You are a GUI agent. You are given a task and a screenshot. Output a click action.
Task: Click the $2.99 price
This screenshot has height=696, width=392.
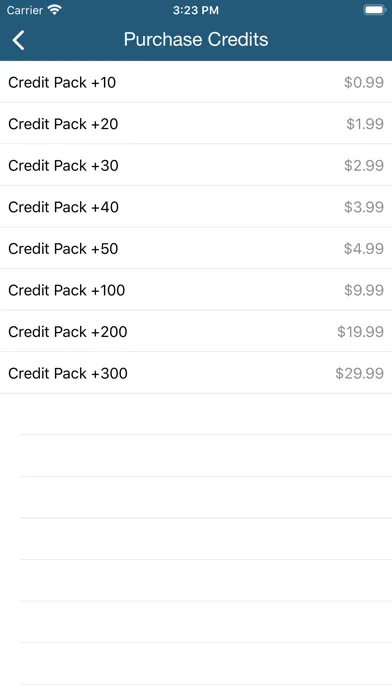click(364, 165)
